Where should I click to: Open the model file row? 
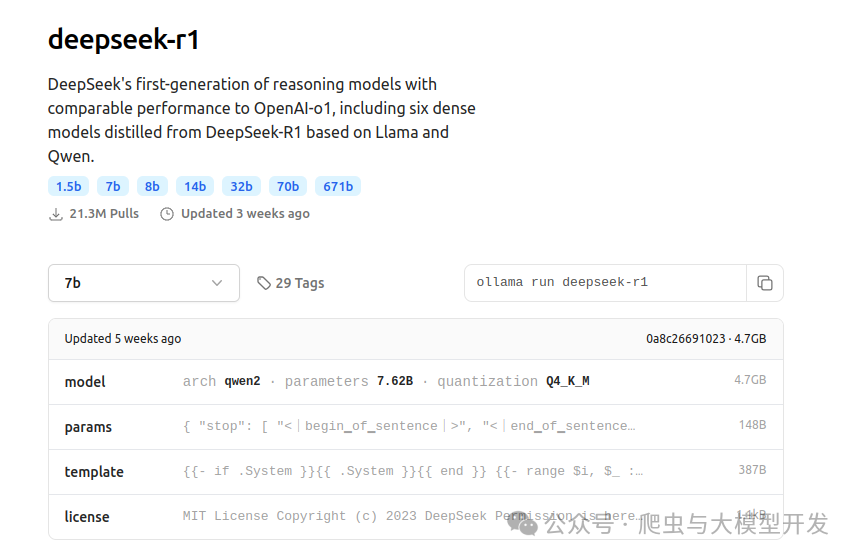coord(416,382)
